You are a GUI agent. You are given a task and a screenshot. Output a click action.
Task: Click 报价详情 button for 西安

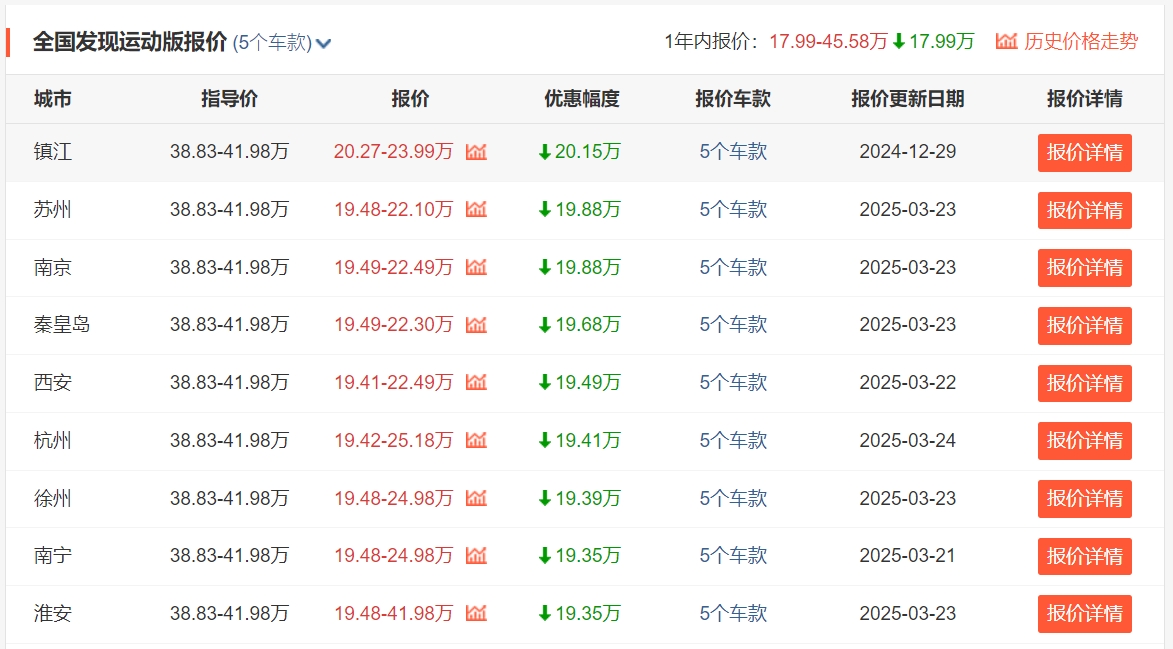tap(1084, 383)
